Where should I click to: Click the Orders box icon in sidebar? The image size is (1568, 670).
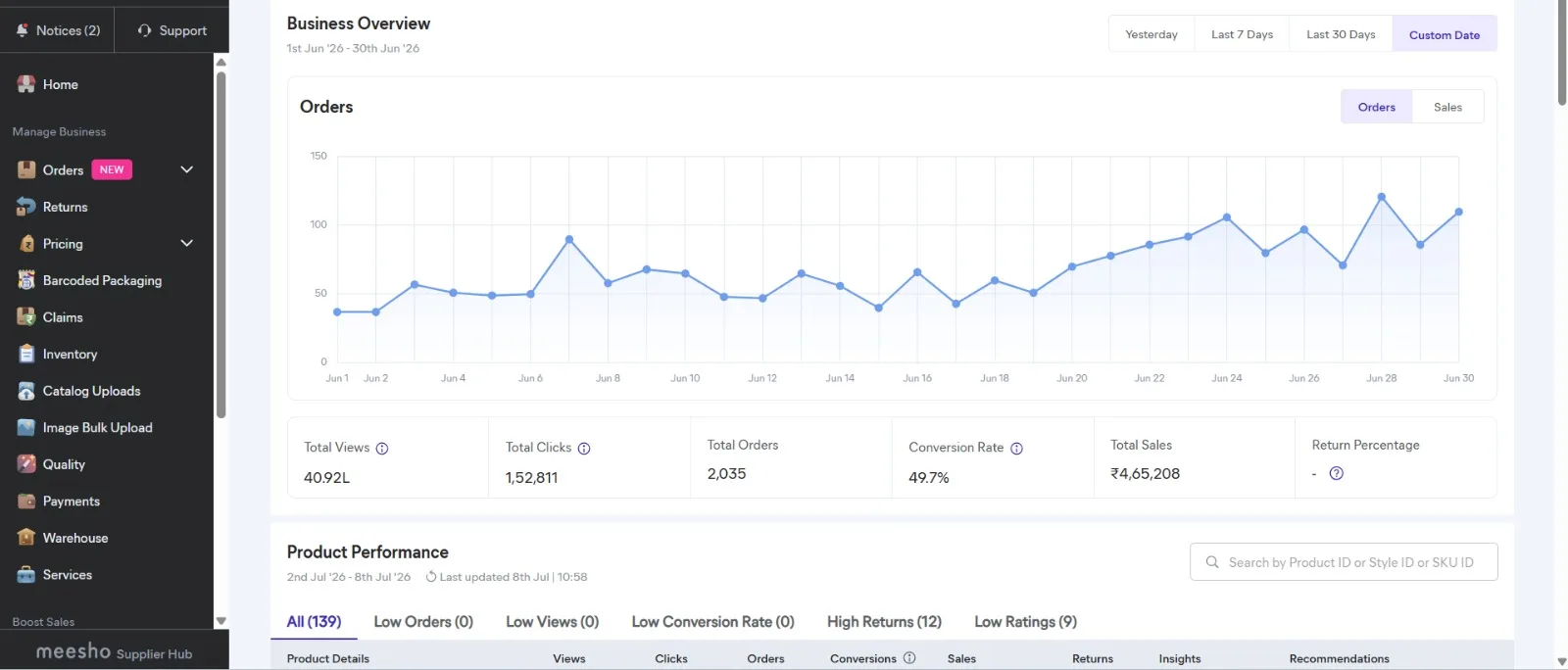(x=26, y=170)
